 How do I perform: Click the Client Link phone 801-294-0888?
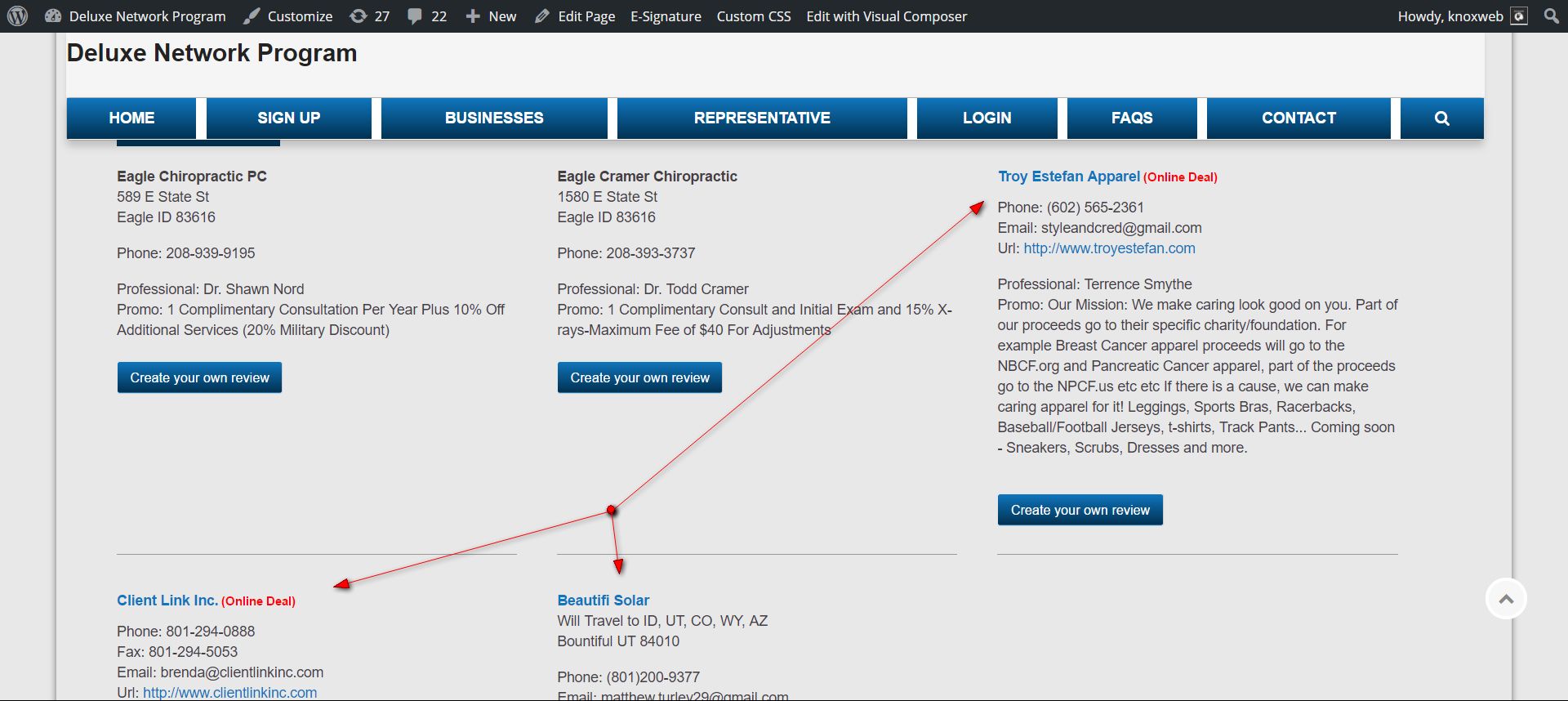211,632
